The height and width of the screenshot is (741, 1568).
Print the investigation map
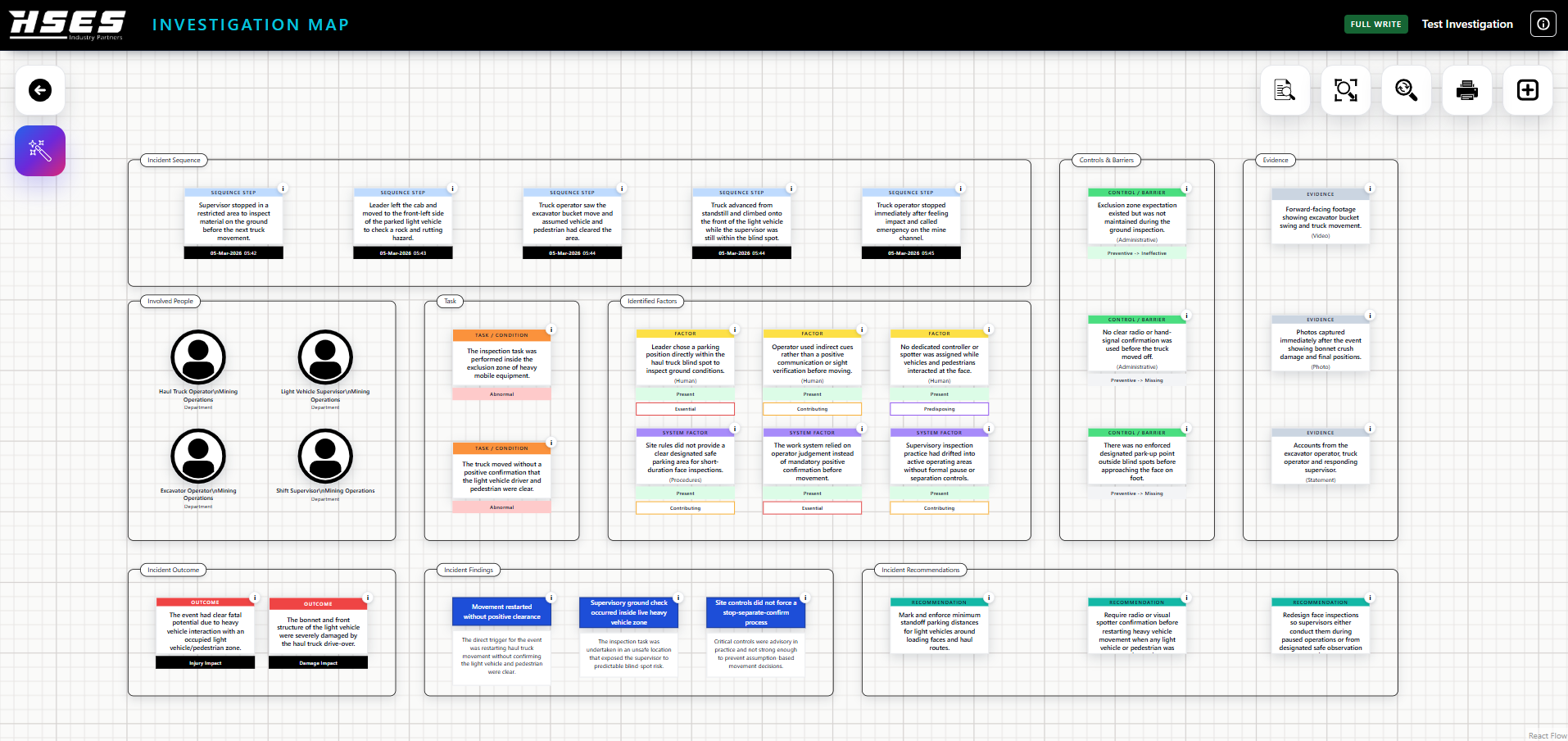click(x=1466, y=90)
